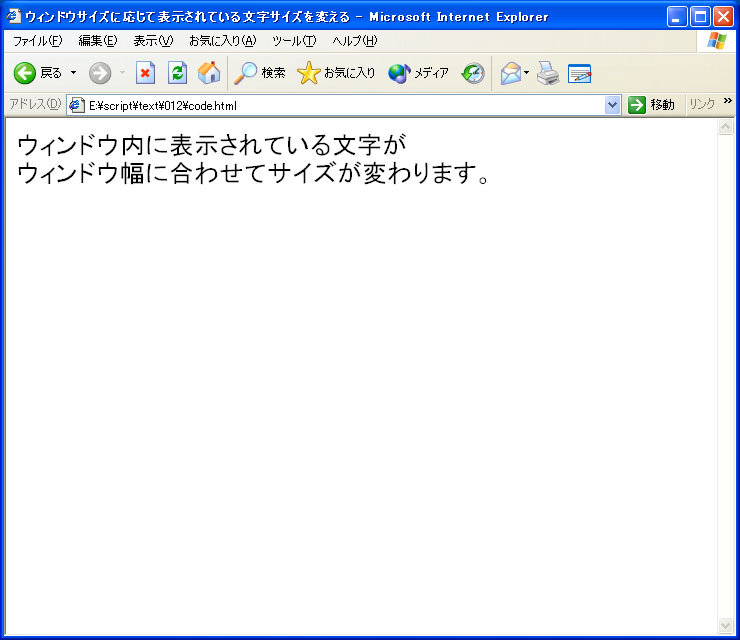740x640 pixels.
Task: Go to the Home page icon
Action: pyautogui.click(x=209, y=73)
